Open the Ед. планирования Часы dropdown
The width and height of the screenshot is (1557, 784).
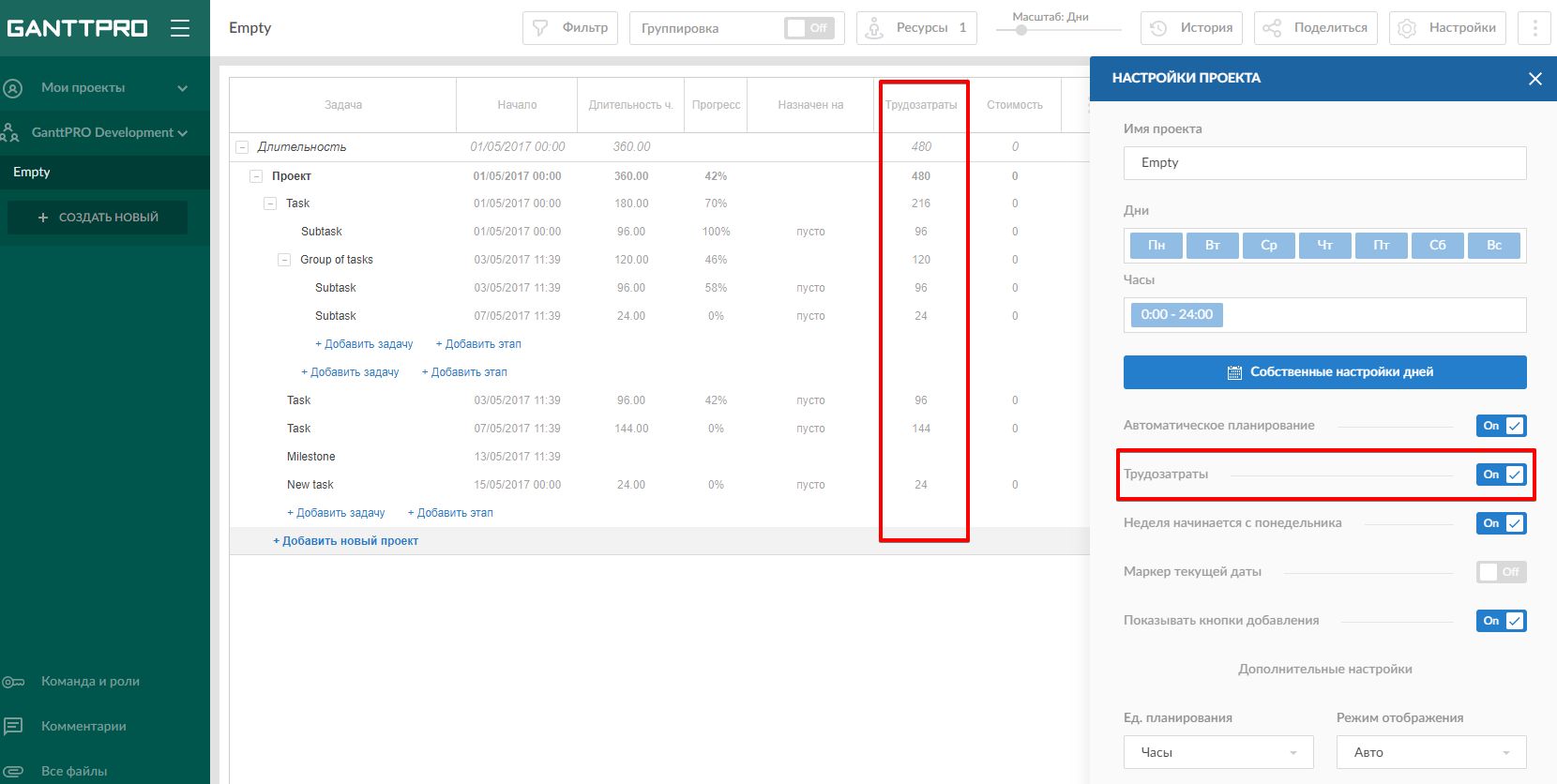pos(1218,752)
